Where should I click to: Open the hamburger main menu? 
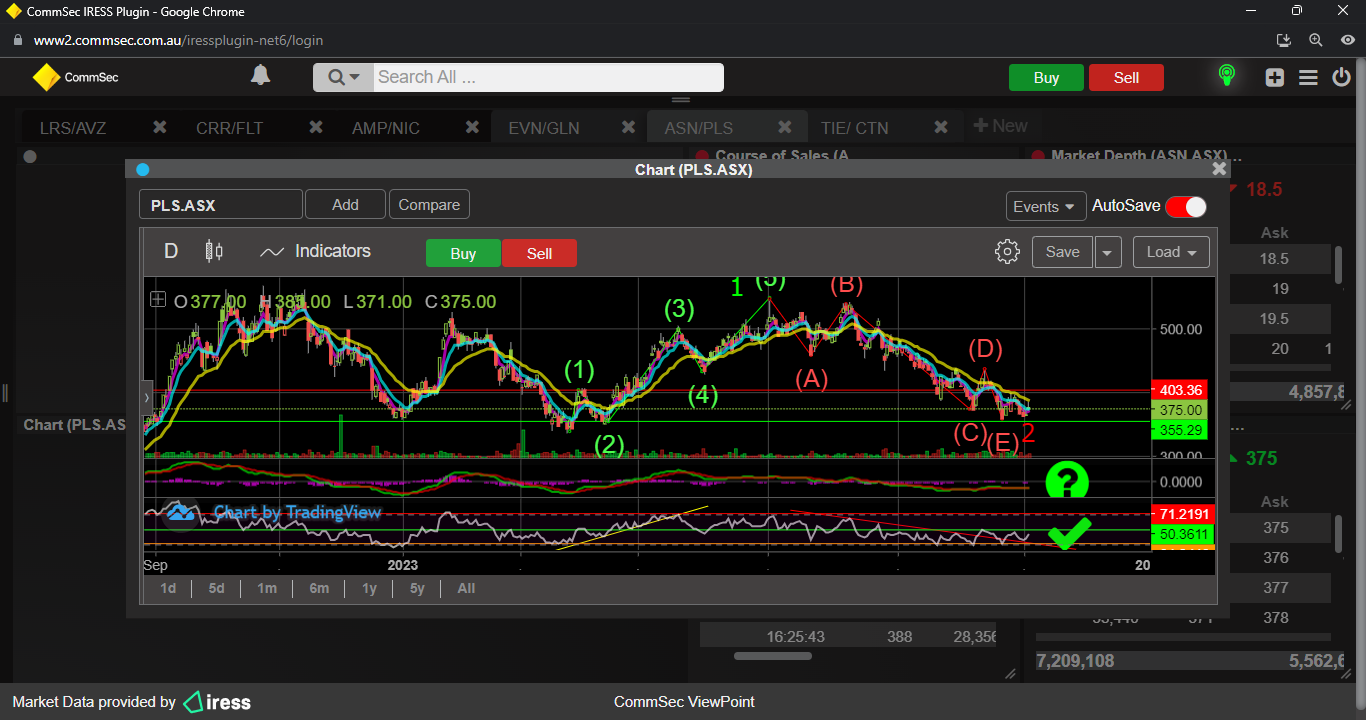click(1308, 77)
